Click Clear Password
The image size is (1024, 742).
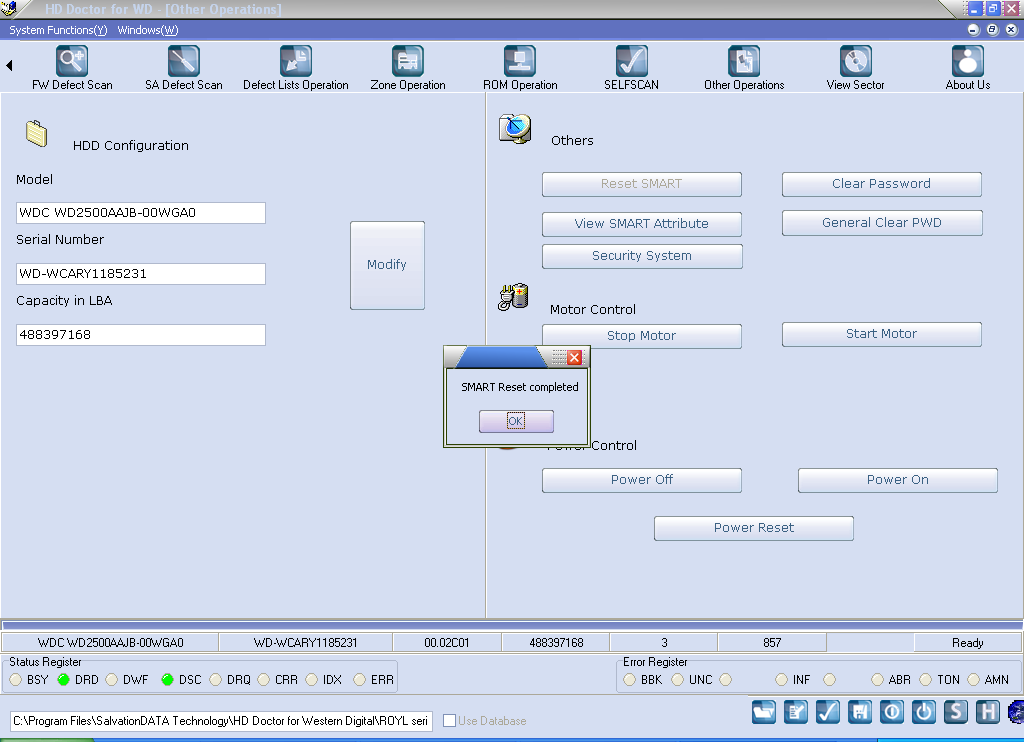(x=882, y=184)
